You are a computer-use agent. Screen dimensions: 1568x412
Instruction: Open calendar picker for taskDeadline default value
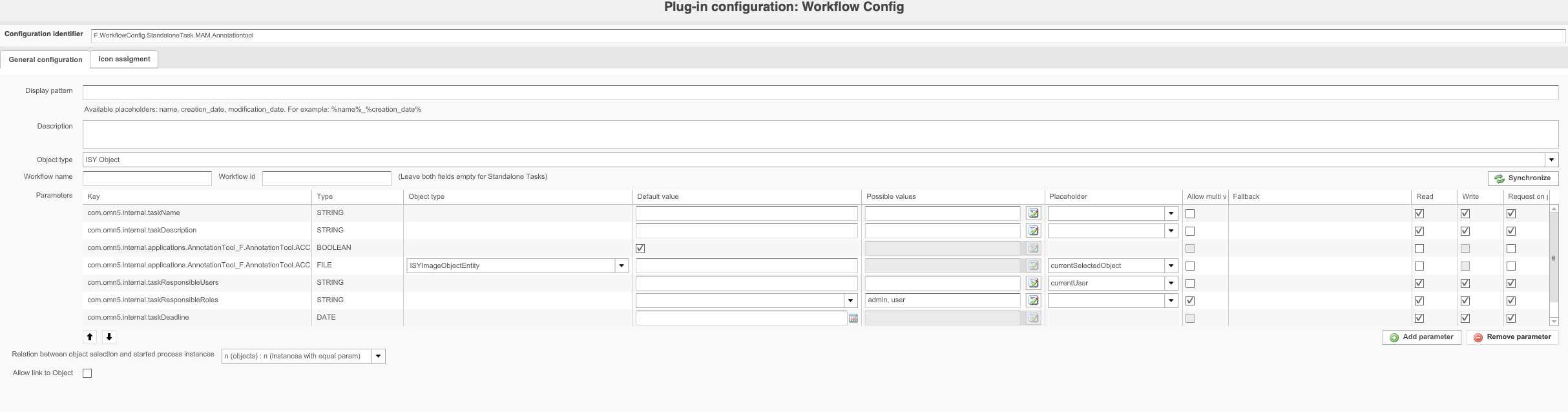(x=853, y=318)
